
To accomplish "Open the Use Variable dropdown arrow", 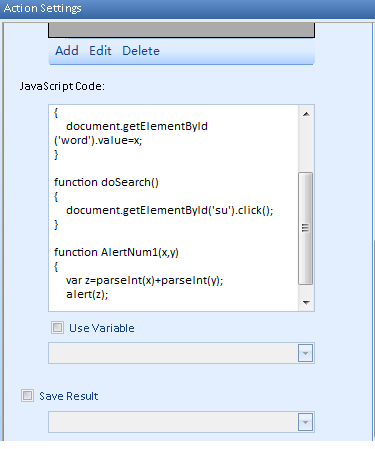I will 305,353.
